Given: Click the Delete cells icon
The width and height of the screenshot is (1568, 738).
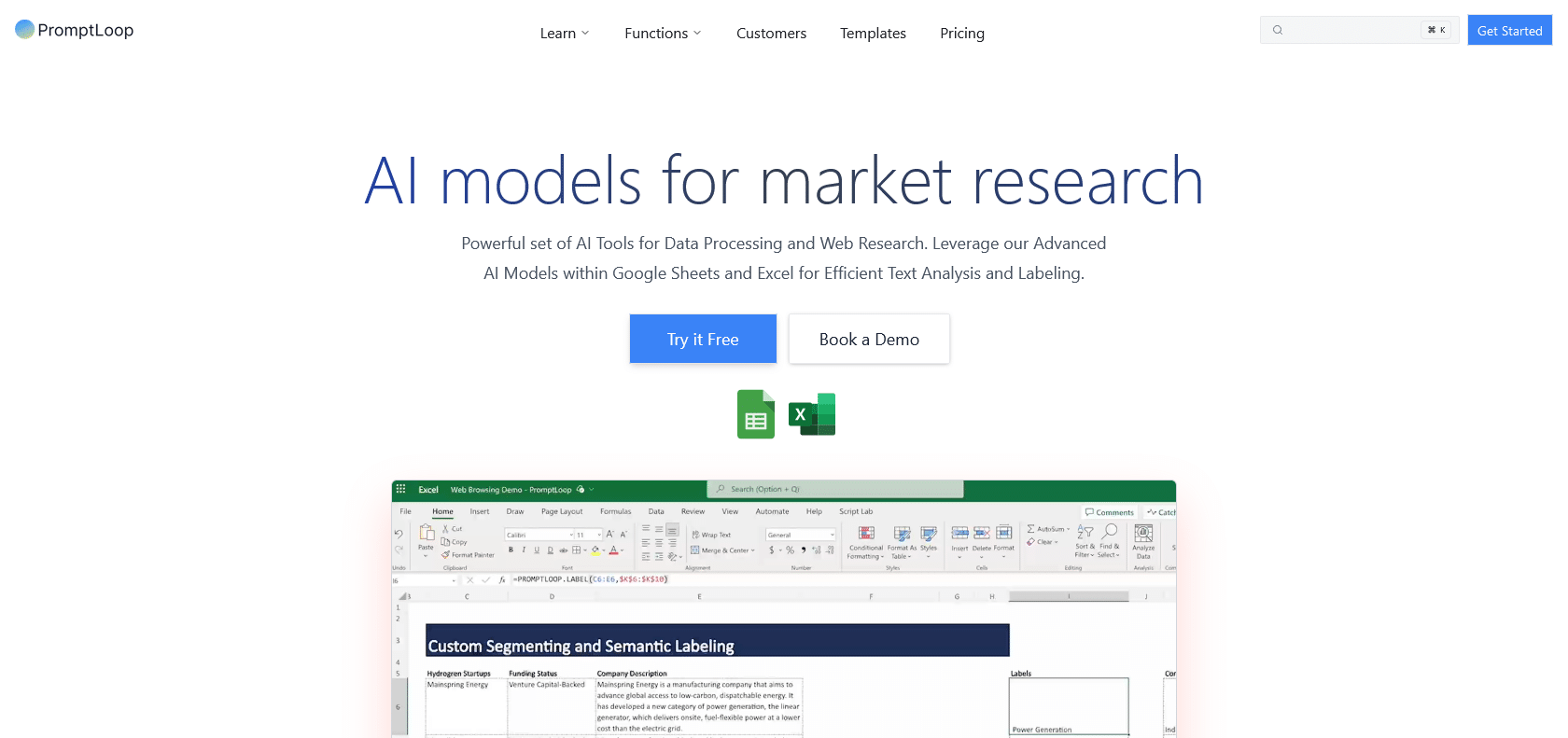Looking at the screenshot, I should [x=982, y=533].
